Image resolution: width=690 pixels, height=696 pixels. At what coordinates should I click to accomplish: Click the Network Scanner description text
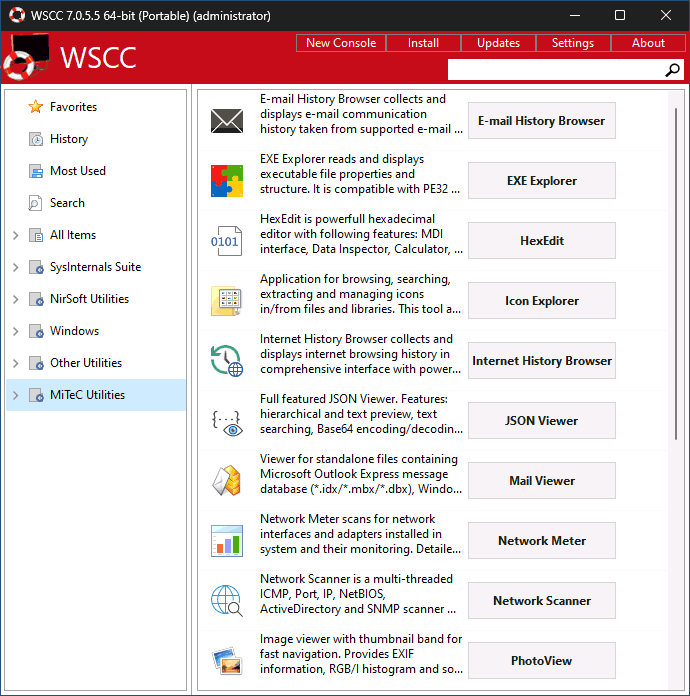tap(357, 594)
